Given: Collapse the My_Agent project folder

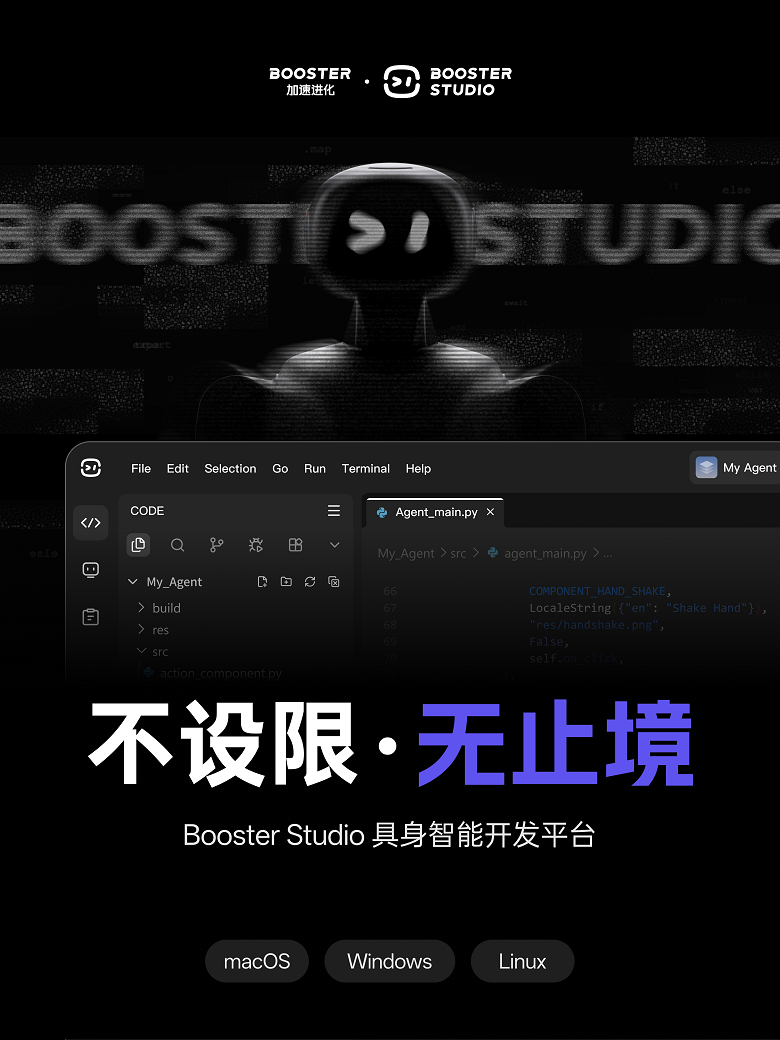Looking at the screenshot, I should [x=133, y=582].
